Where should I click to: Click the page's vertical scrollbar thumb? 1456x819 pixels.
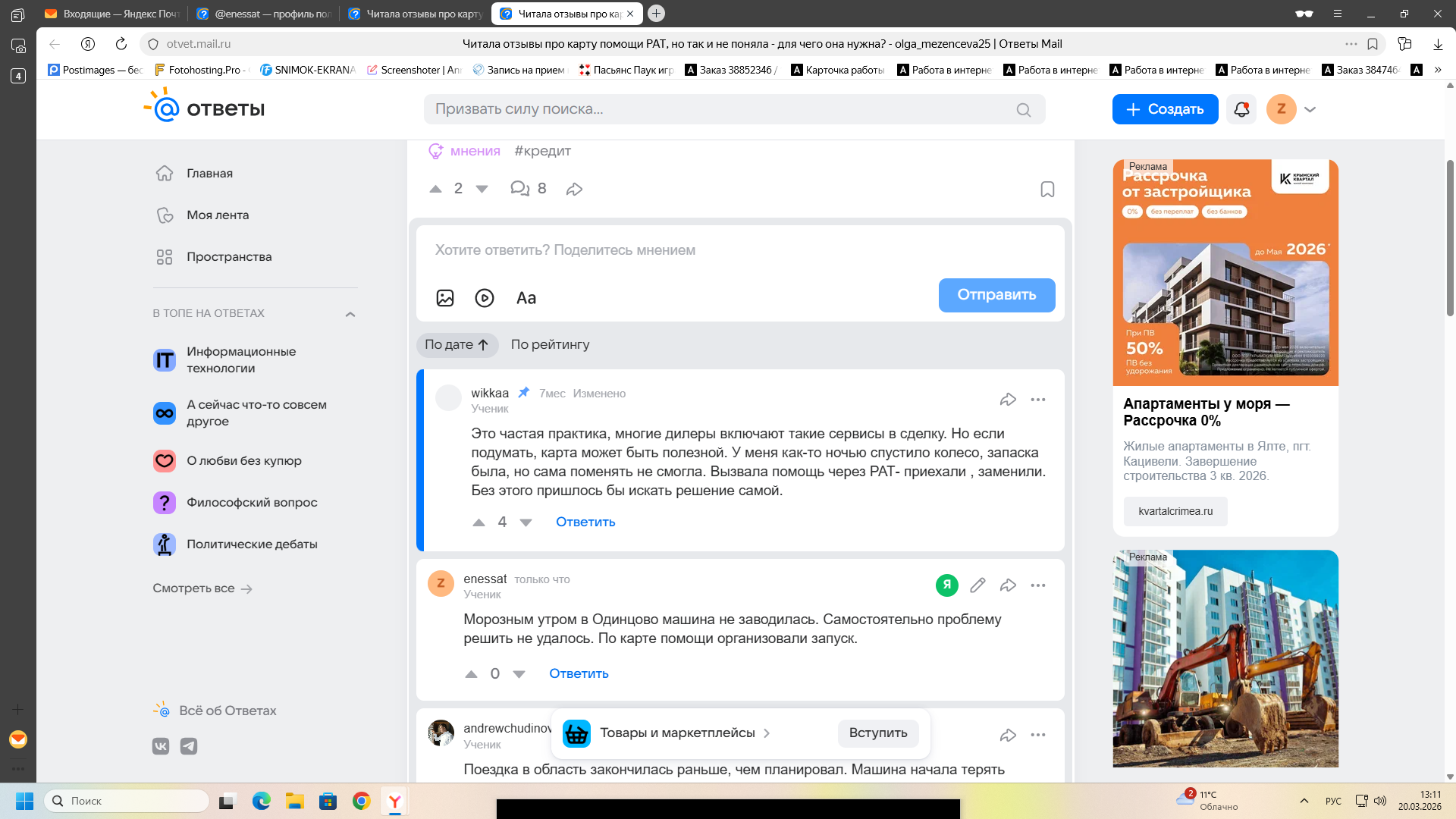point(1450,237)
